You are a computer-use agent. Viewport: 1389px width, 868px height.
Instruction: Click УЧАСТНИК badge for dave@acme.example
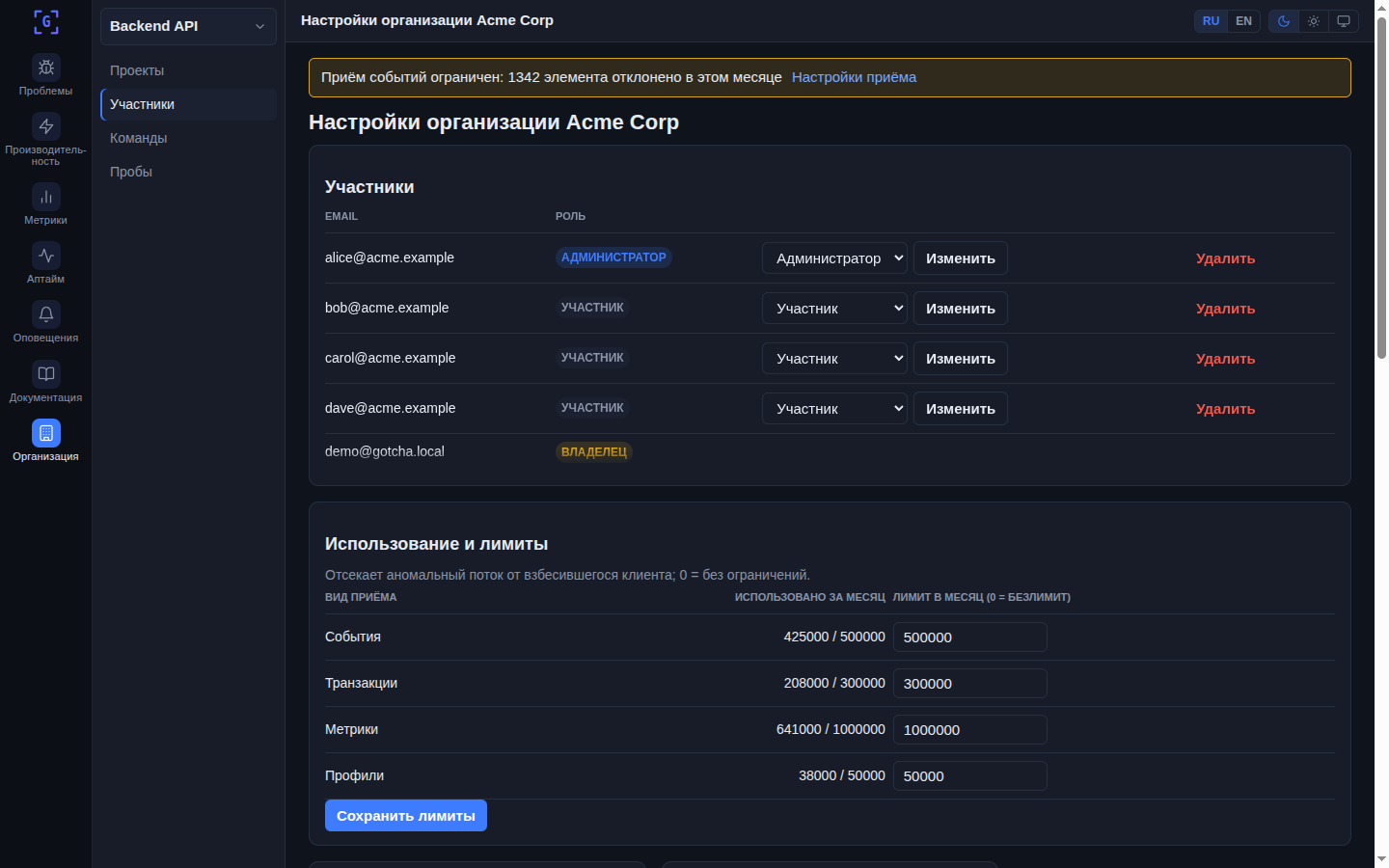click(592, 408)
